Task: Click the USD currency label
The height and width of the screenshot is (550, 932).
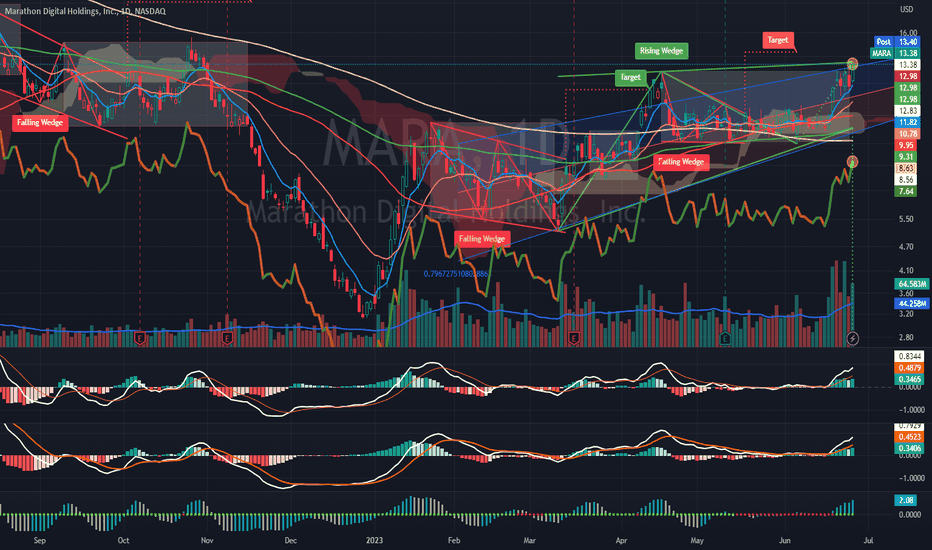Action: click(906, 9)
